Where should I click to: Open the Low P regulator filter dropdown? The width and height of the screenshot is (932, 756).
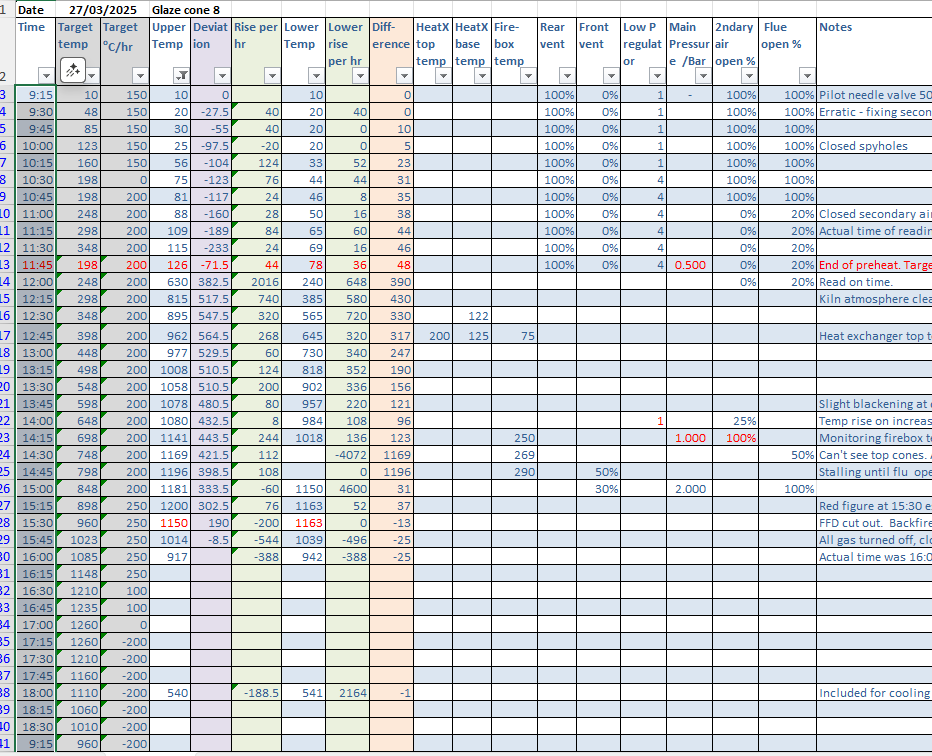tap(656, 76)
